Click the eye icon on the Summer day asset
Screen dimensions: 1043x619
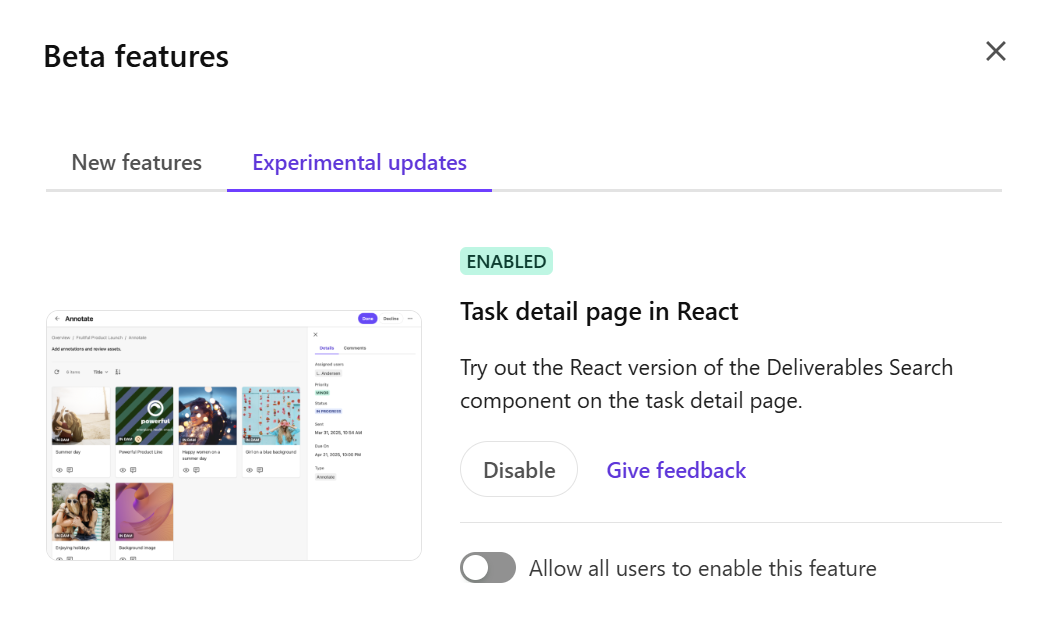[x=59, y=467]
